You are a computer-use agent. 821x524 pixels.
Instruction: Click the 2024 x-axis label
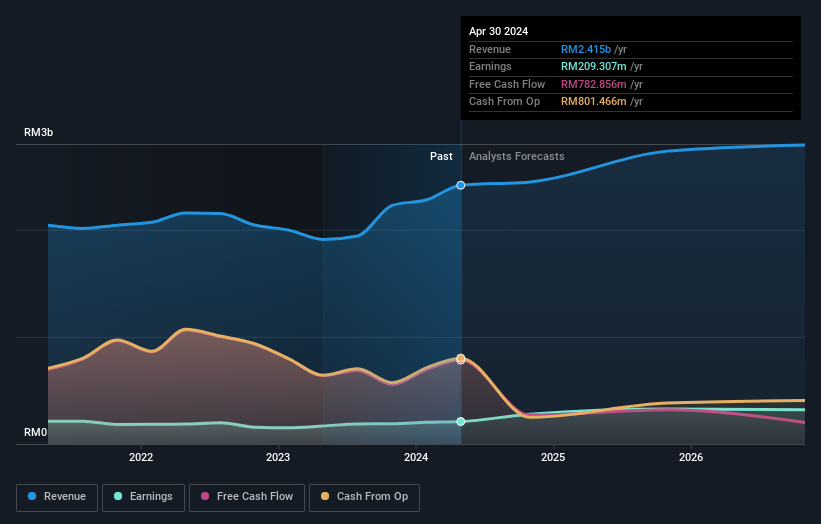(416, 457)
